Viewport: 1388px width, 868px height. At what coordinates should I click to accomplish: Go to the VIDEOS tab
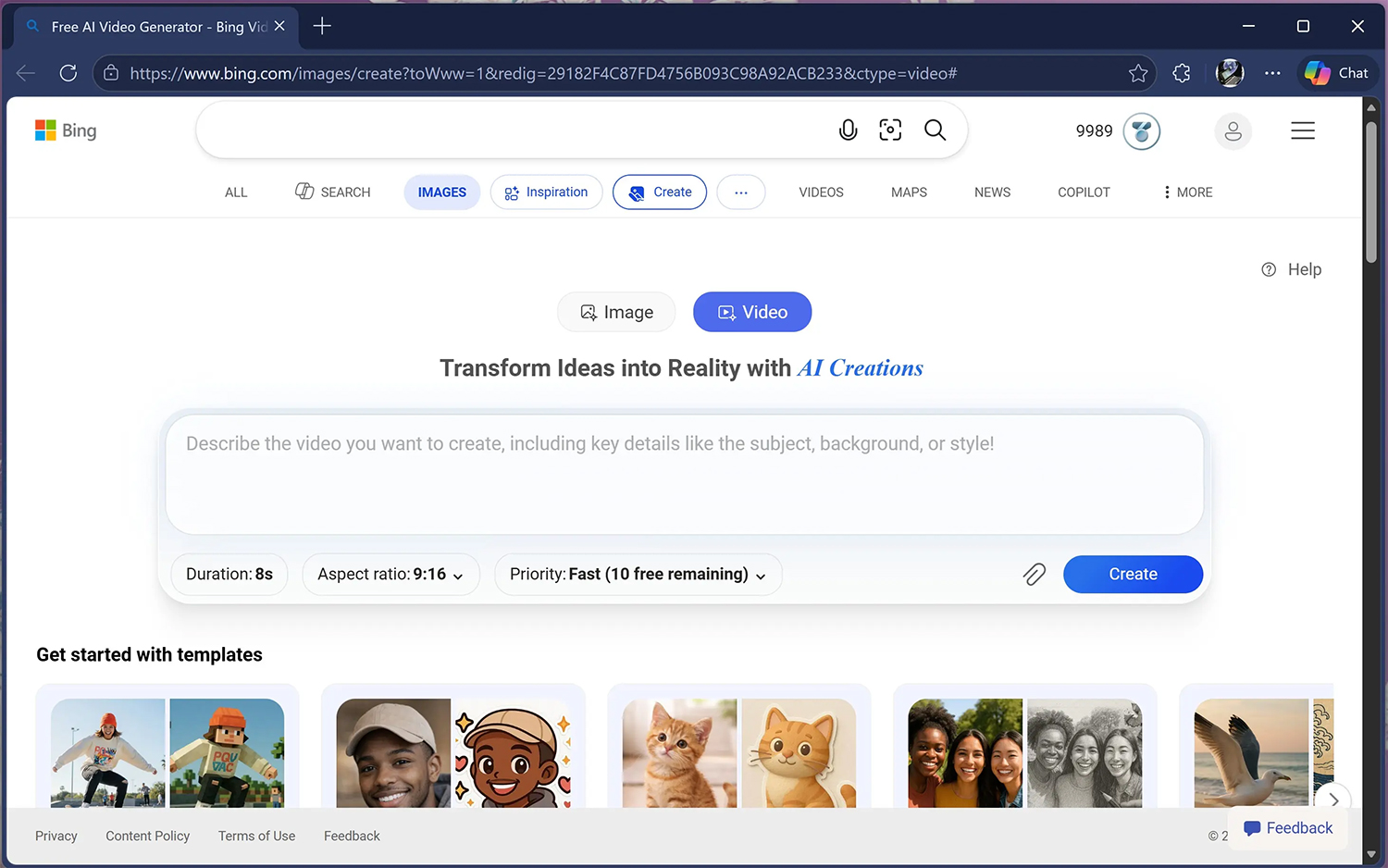pos(821,192)
